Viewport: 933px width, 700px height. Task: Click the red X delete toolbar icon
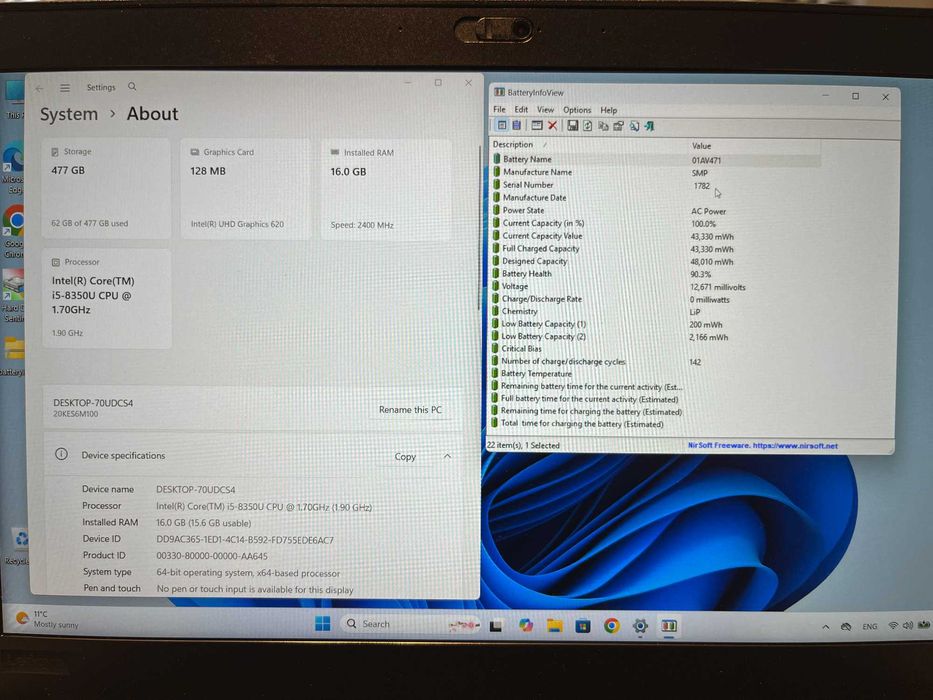coord(552,126)
